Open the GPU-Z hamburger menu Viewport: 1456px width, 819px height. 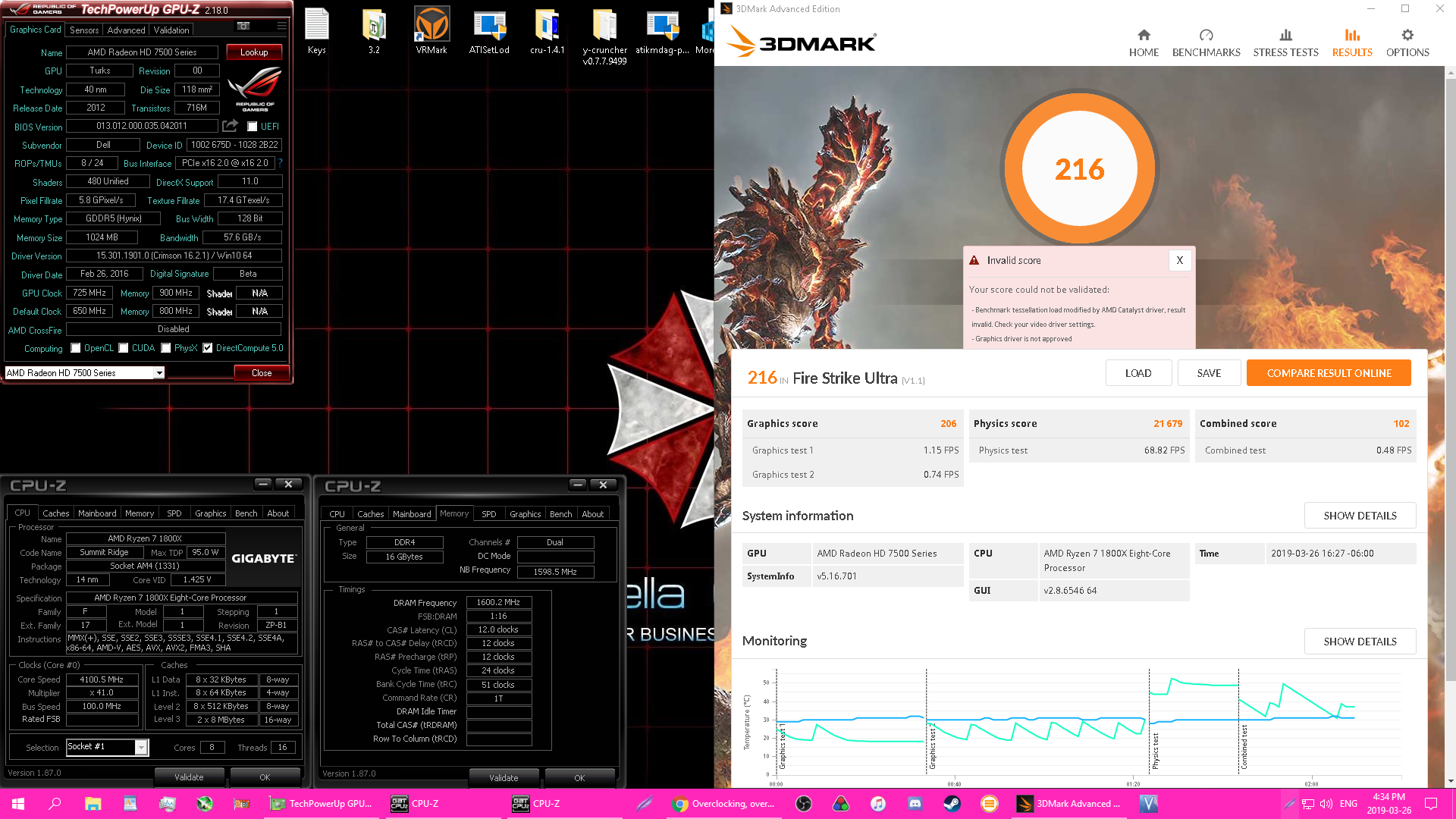281,27
